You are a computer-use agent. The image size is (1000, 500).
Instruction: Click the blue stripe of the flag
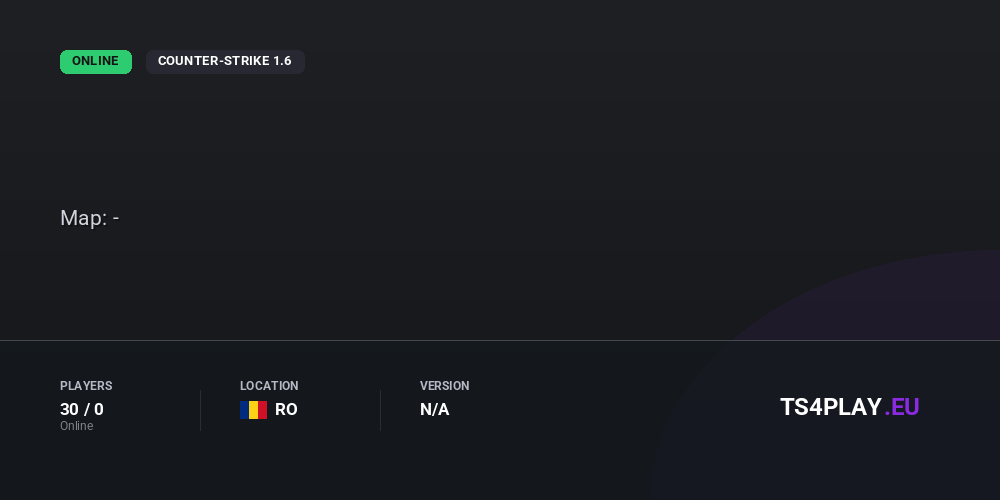[x=244, y=410]
